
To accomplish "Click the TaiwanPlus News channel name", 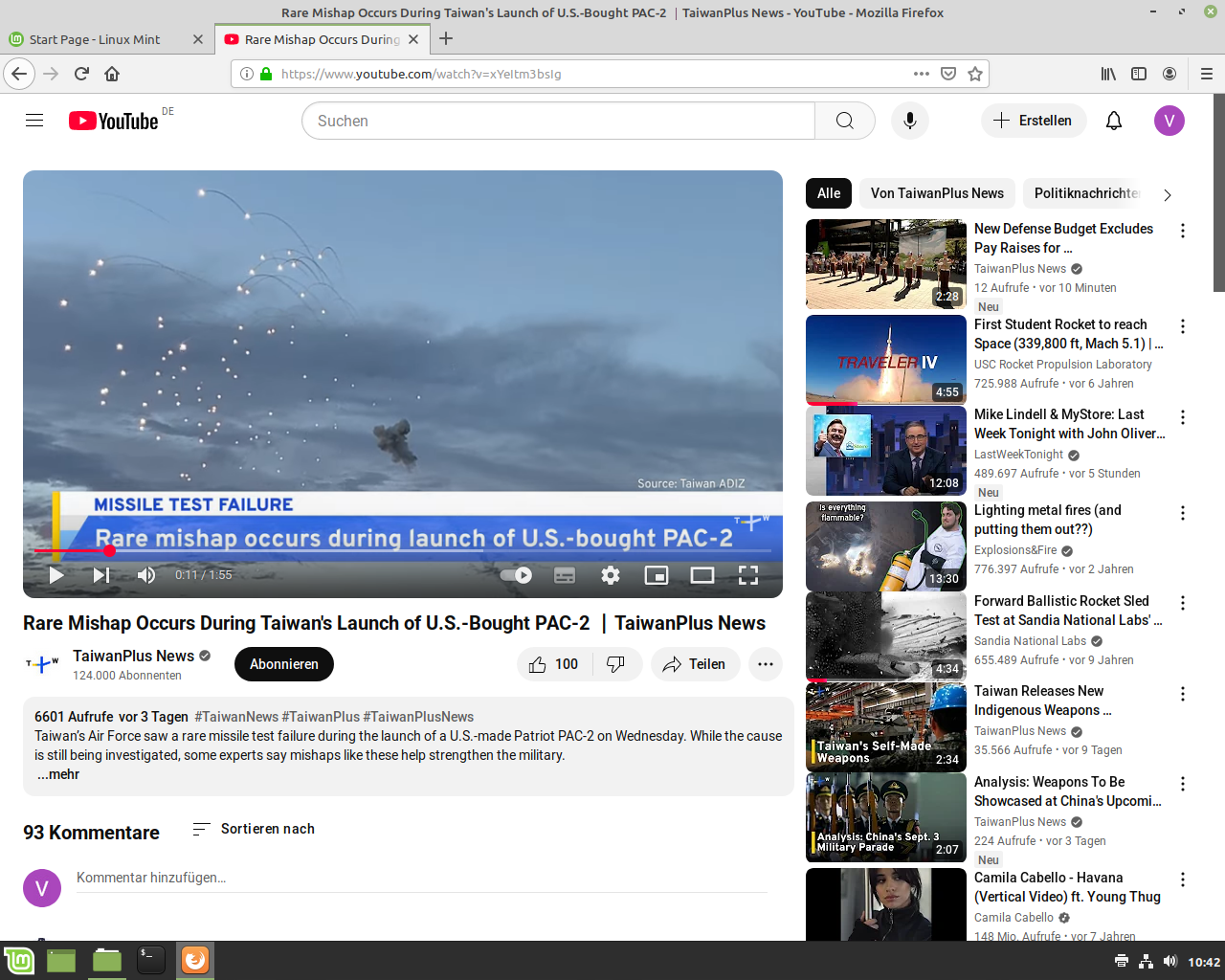I will 134,656.
